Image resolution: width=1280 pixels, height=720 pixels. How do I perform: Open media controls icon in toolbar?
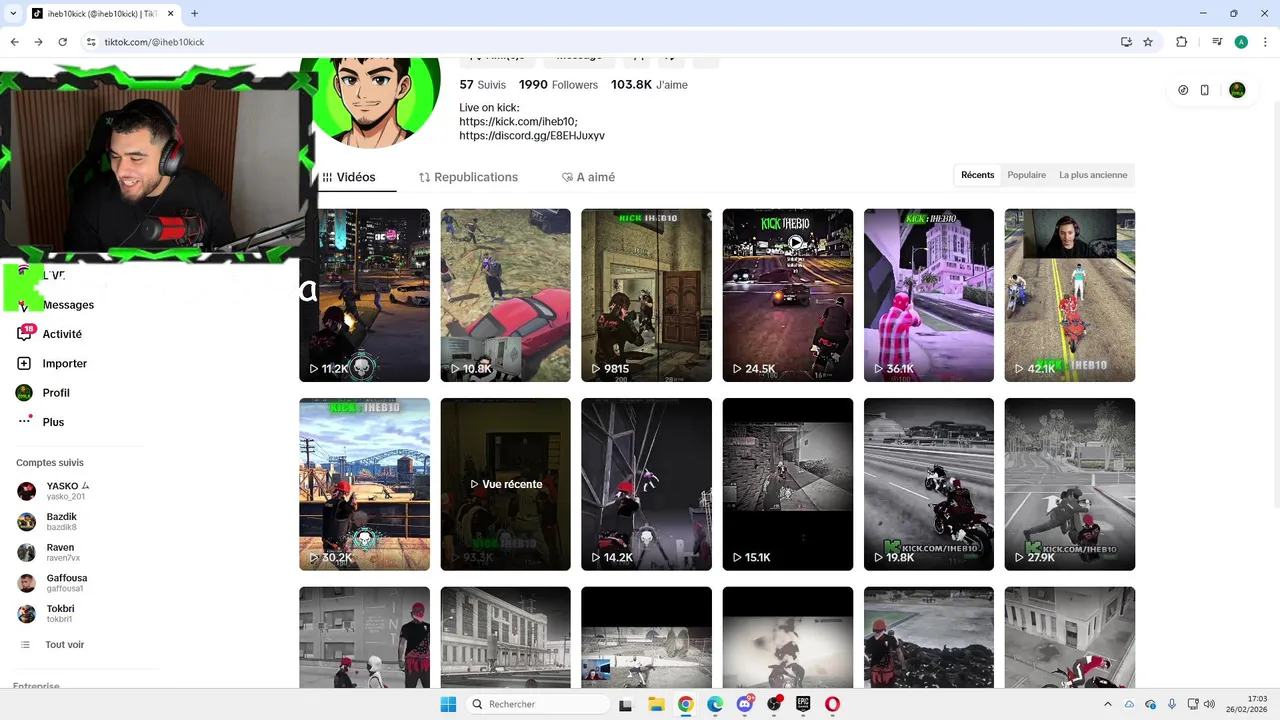click(x=1217, y=42)
